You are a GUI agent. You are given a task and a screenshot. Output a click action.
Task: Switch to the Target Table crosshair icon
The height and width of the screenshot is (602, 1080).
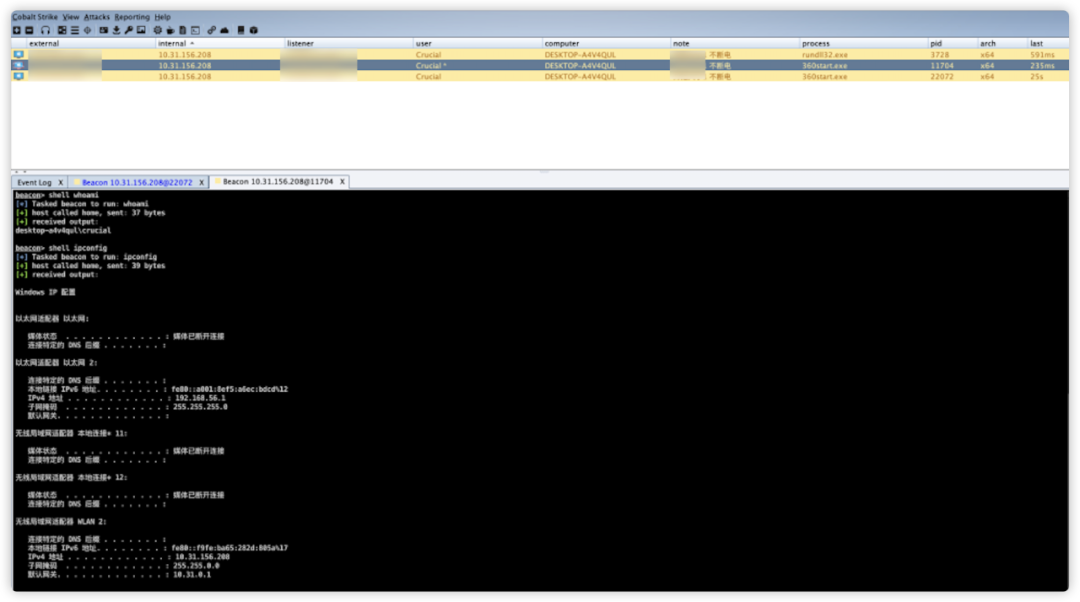[x=87, y=30]
